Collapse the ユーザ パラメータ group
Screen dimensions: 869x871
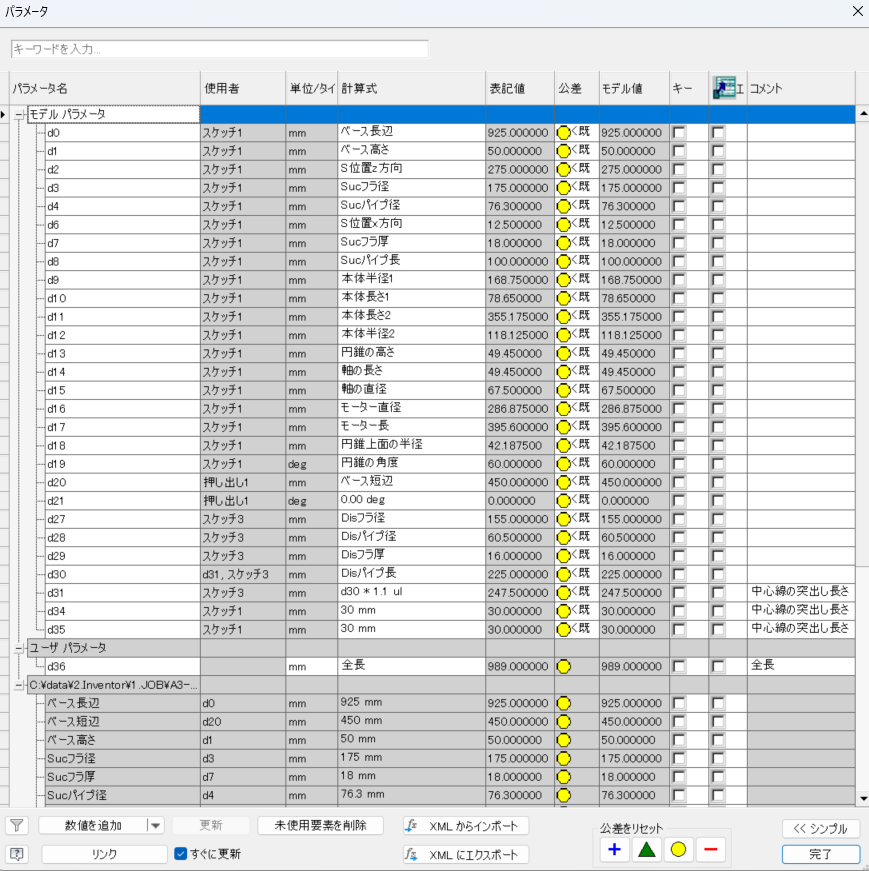pos(19,648)
